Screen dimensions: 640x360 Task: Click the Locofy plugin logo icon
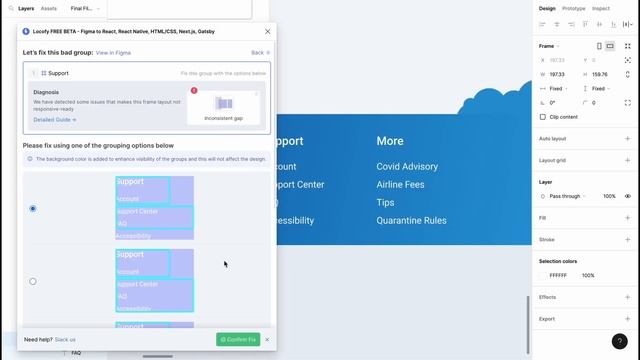coord(26,31)
